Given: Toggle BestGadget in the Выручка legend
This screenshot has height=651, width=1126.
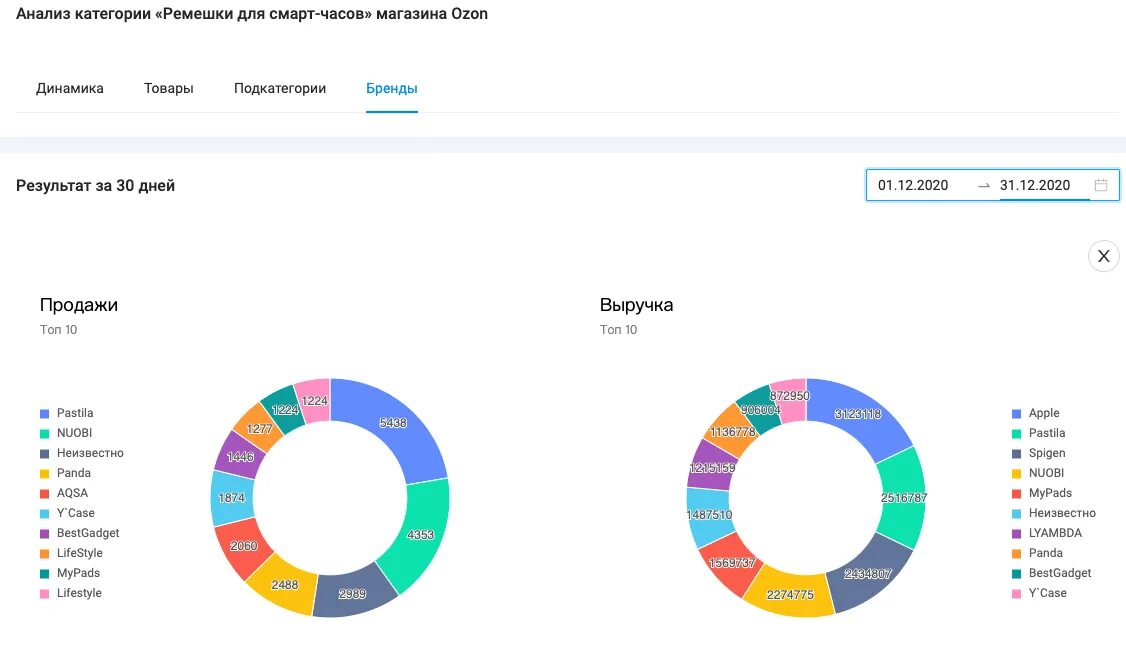Looking at the screenshot, I should tap(1051, 573).
